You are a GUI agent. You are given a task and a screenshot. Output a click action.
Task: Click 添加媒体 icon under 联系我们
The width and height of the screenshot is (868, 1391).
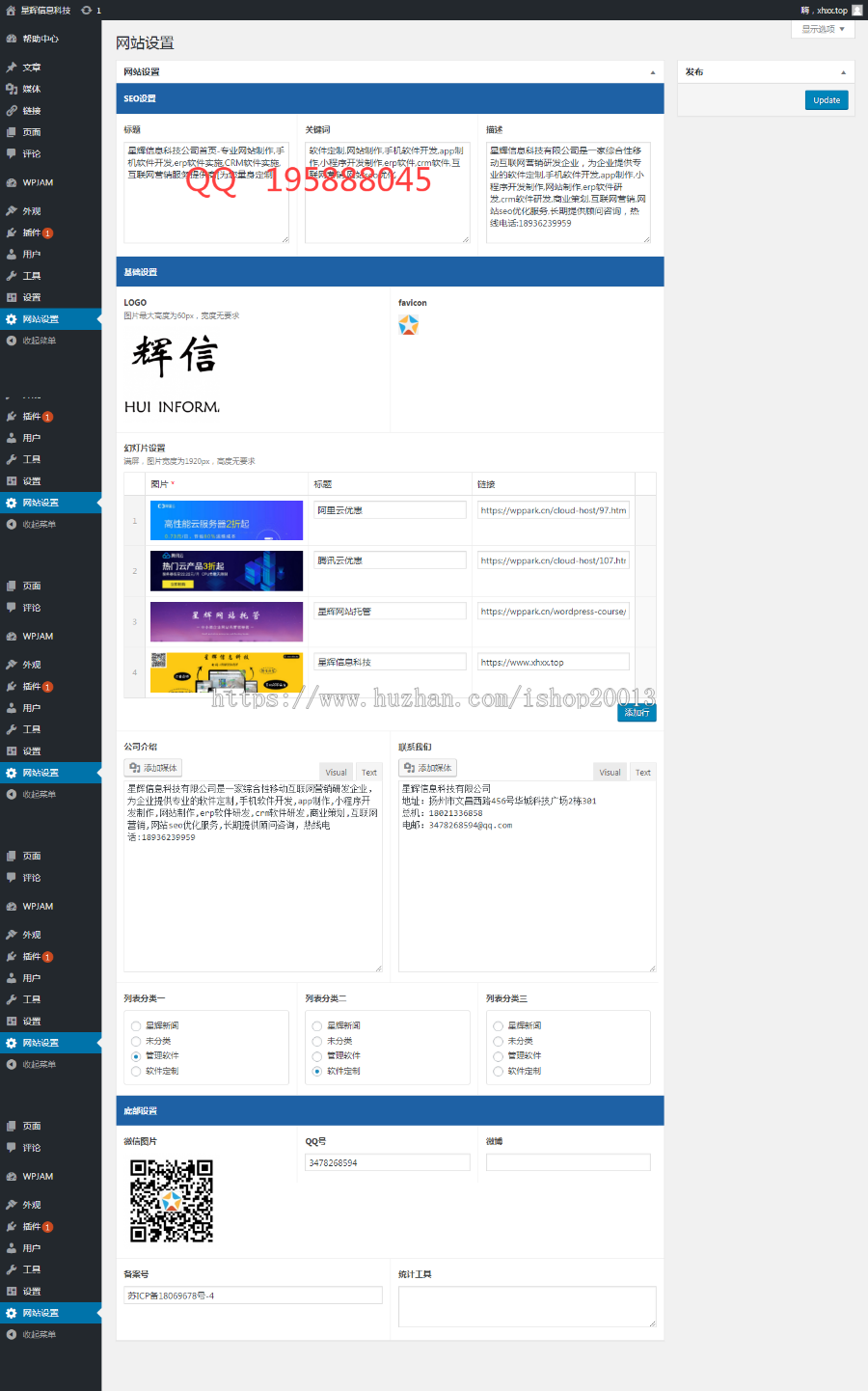(409, 768)
